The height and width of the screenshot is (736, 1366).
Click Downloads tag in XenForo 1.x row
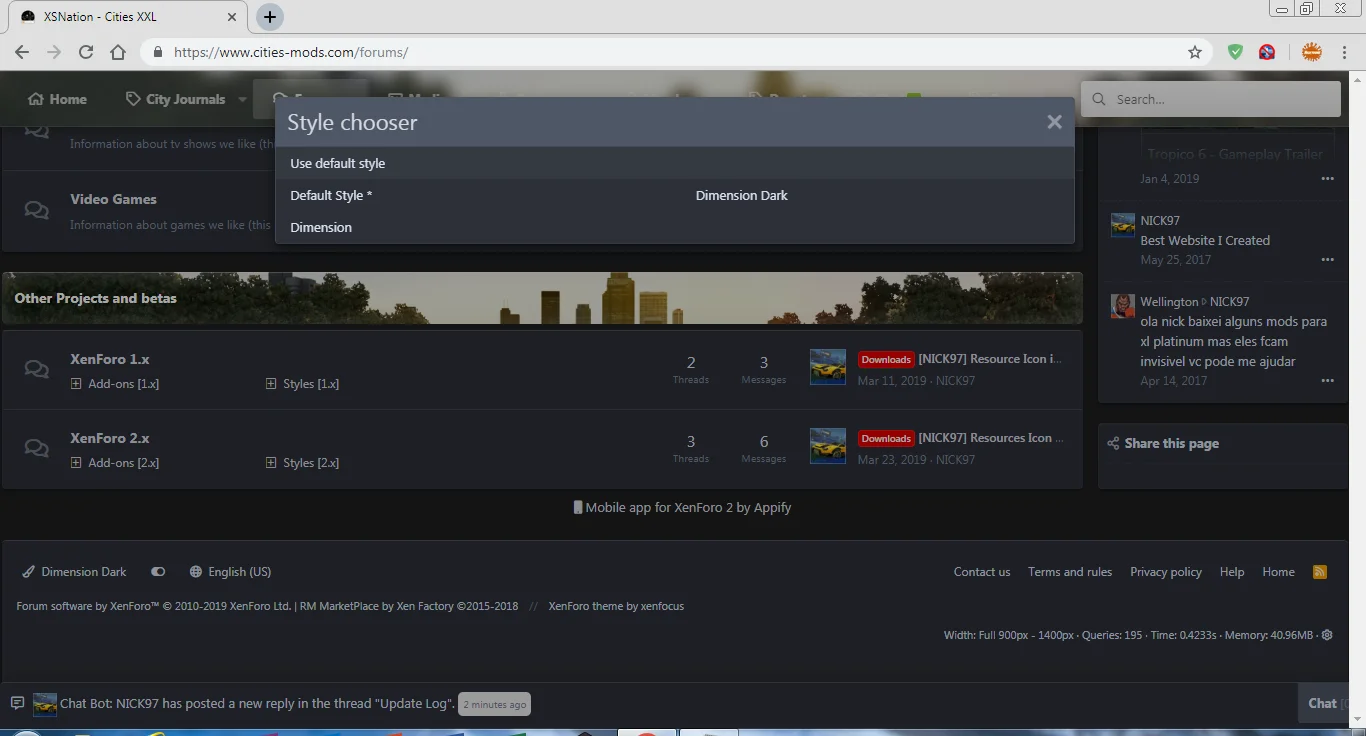pyautogui.click(x=886, y=359)
